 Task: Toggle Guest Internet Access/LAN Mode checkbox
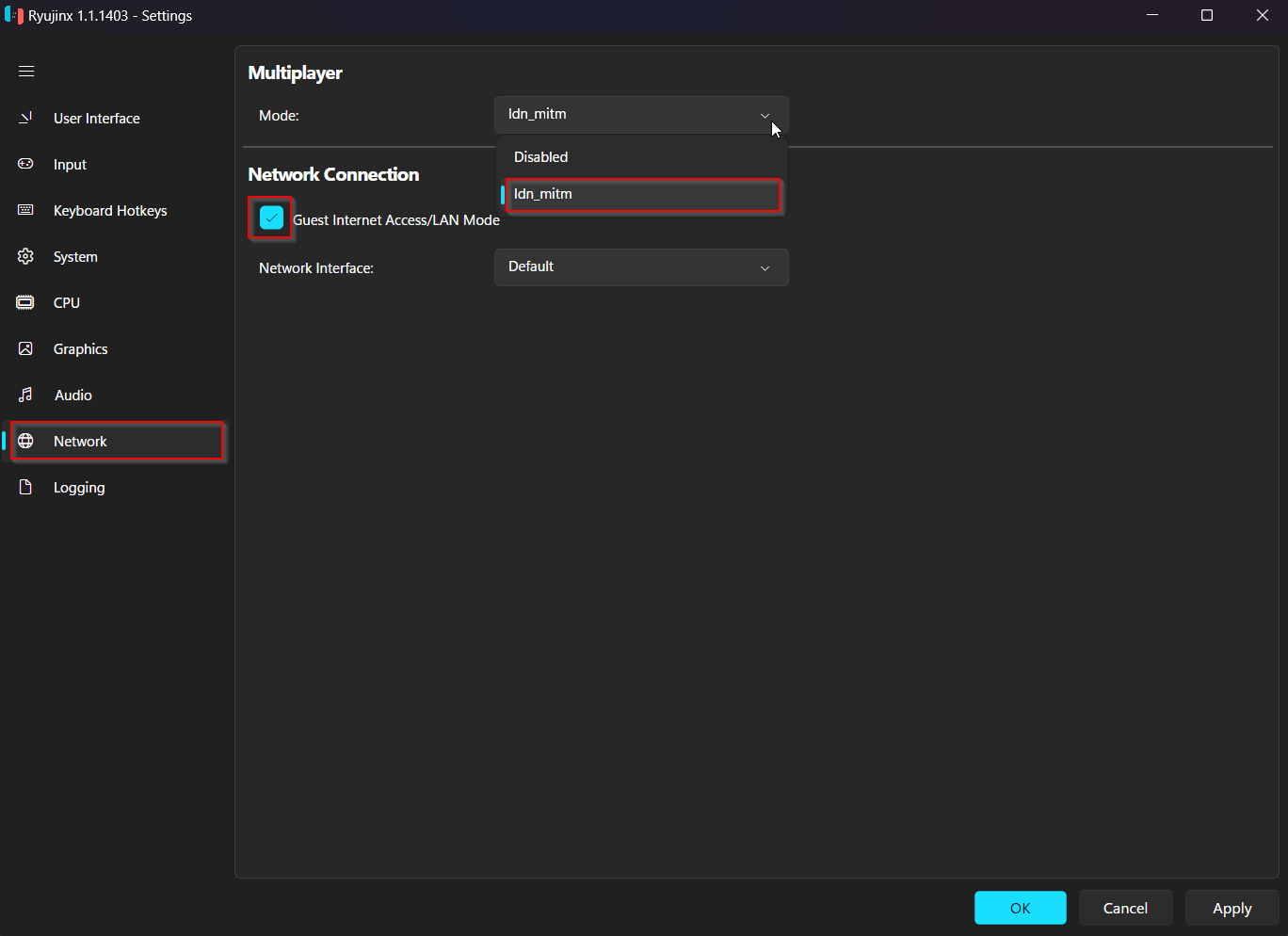coord(271,218)
